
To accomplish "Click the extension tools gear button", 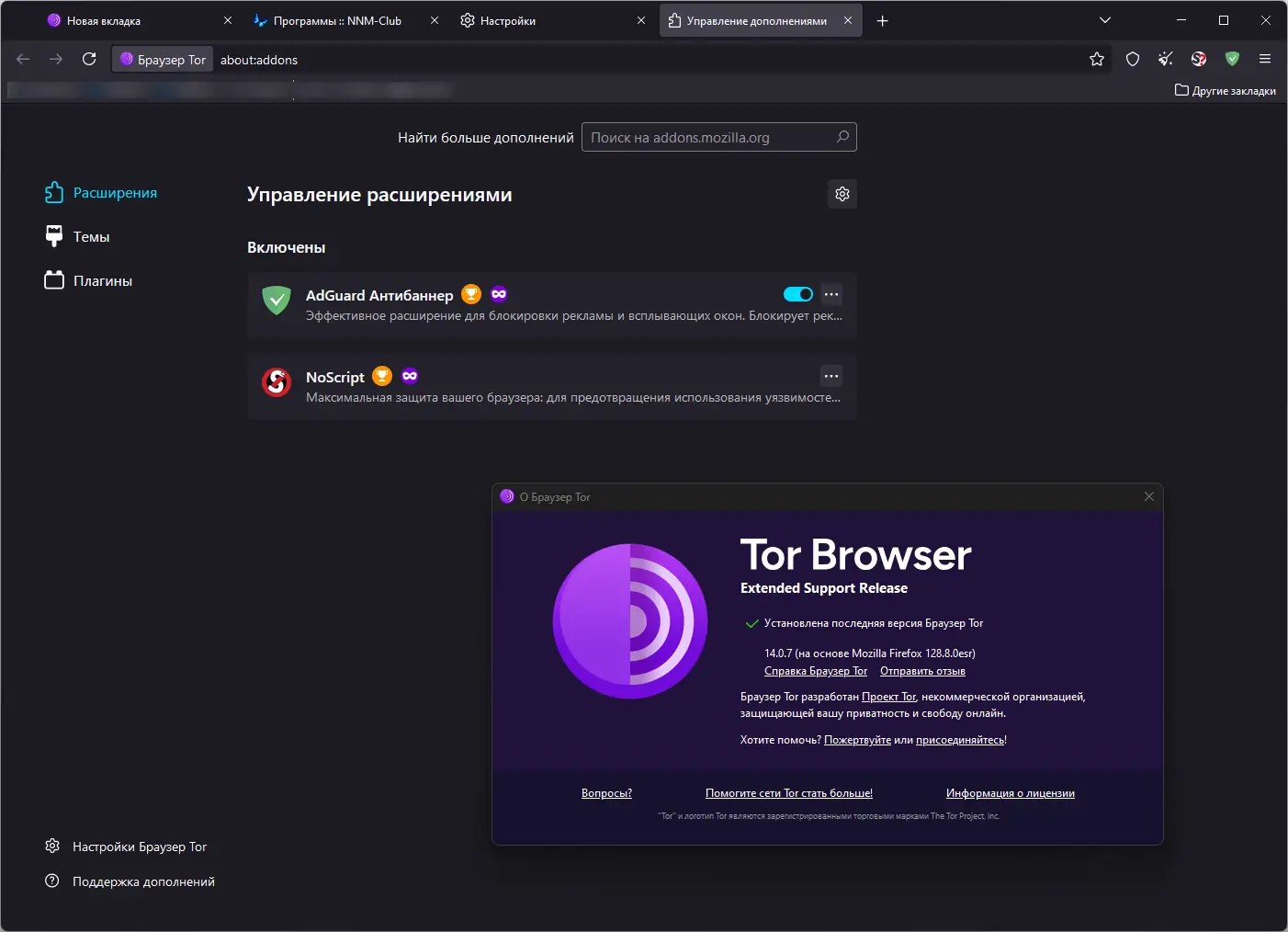I will click(842, 194).
